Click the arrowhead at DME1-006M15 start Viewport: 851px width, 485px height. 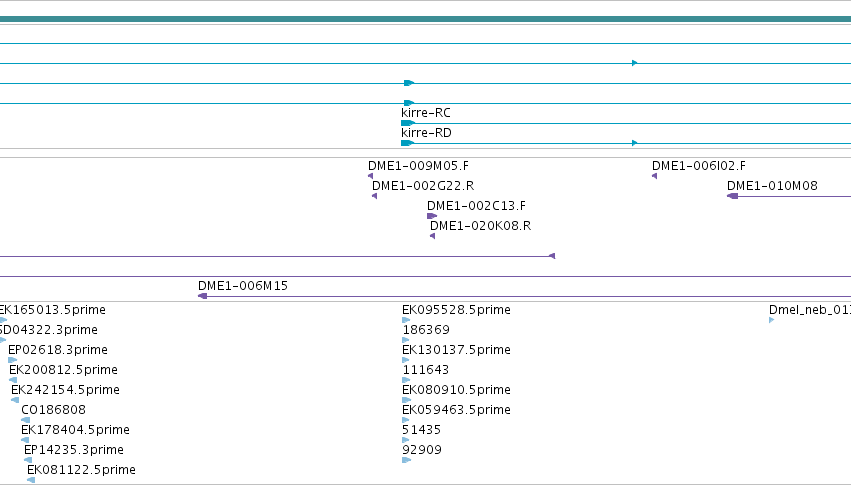(x=202, y=296)
